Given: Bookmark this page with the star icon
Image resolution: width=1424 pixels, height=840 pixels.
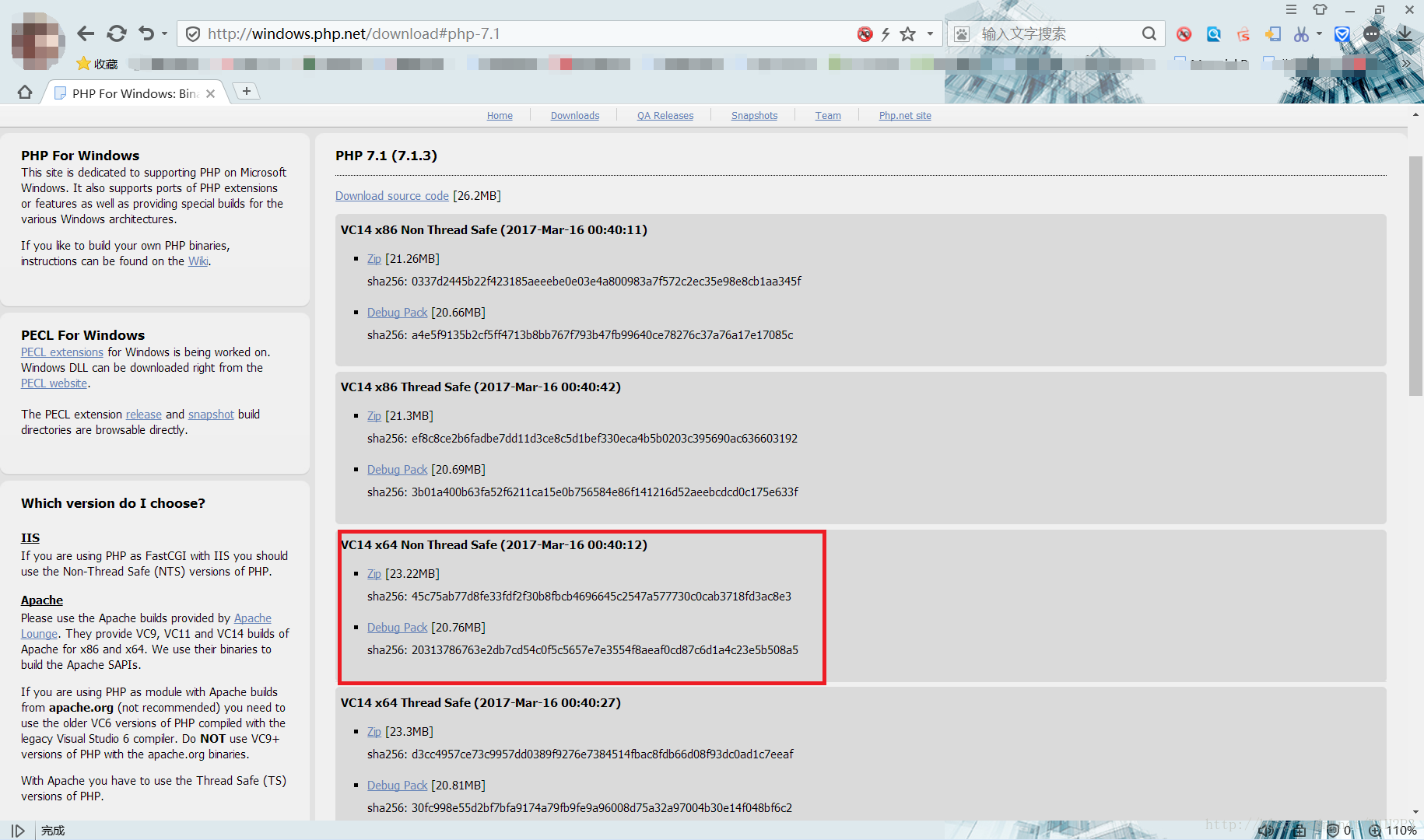Looking at the screenshot, I should click(907, 34).
